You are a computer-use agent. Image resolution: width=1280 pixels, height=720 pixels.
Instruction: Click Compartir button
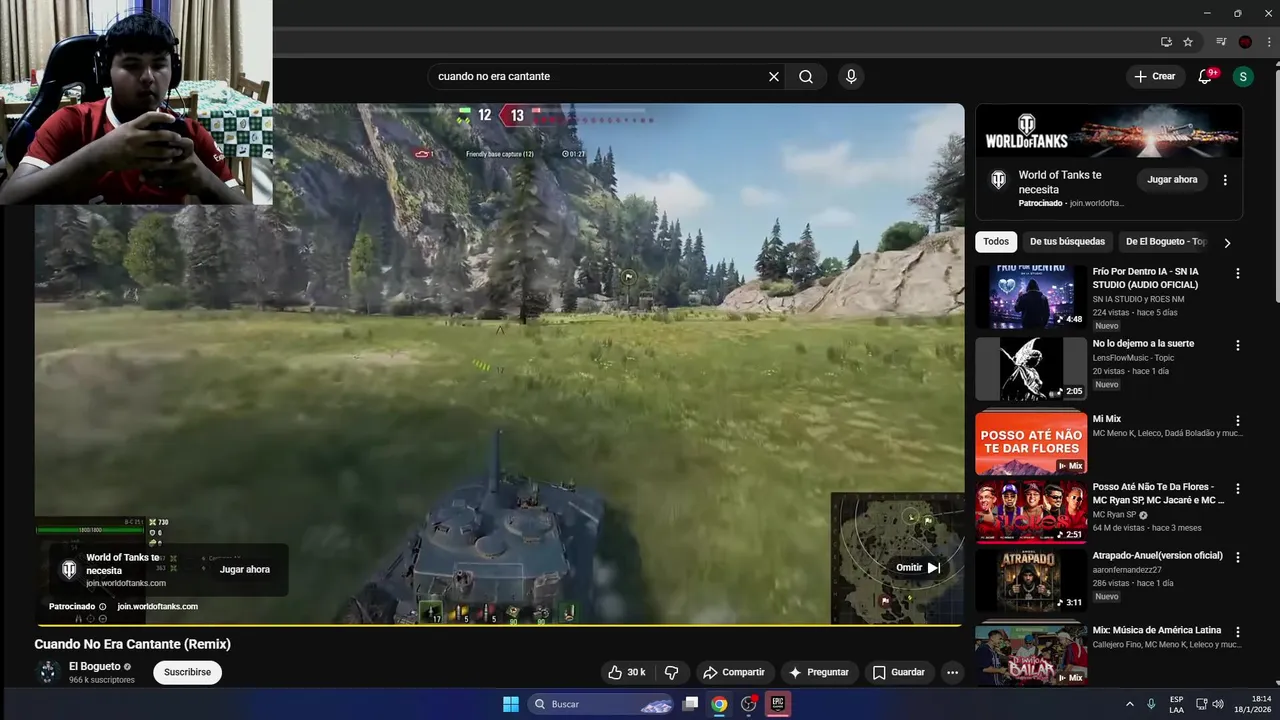(x=734, y=672)
